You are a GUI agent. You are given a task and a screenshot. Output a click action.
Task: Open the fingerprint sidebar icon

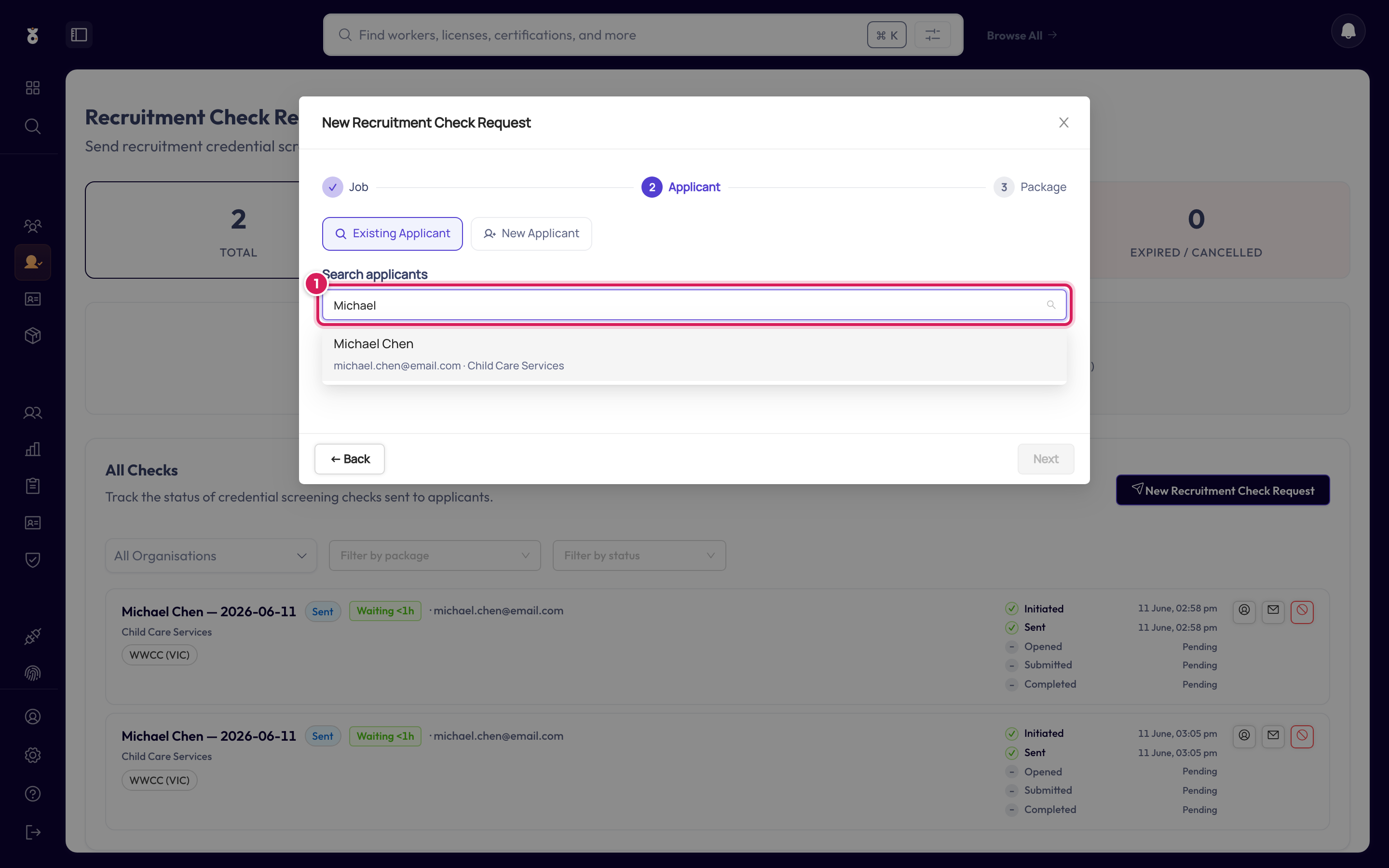coord(33,673)
